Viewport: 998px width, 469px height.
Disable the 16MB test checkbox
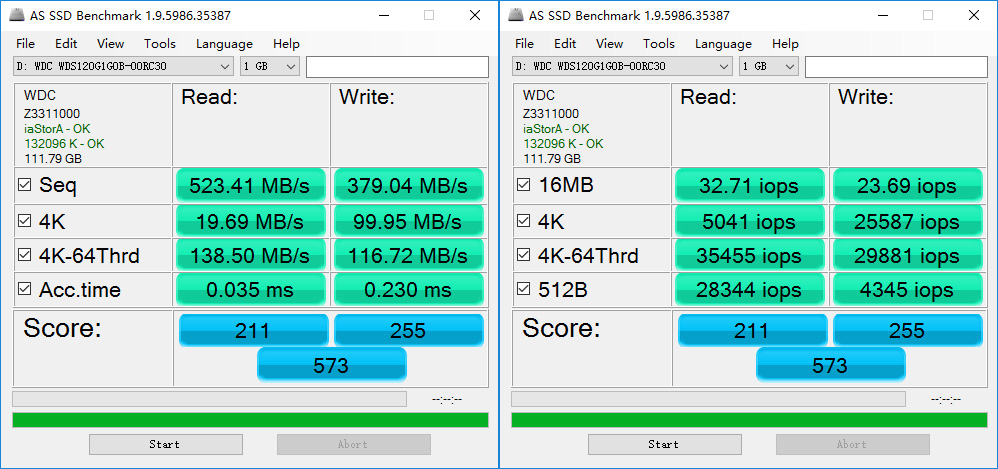pyautogui.click(x=523, y=185)
